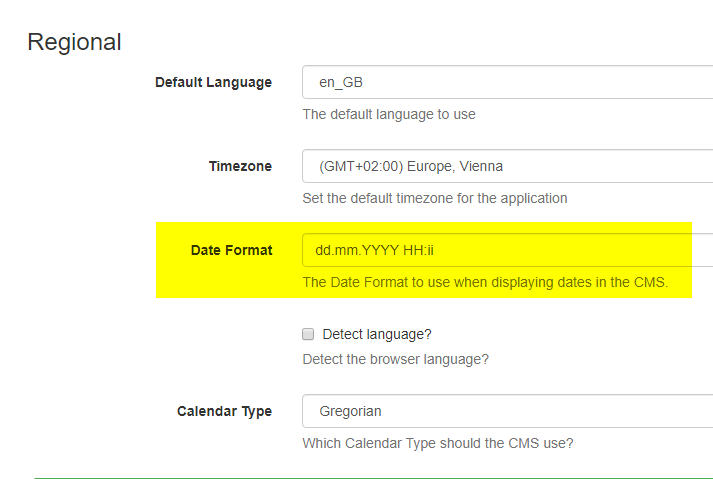713x479 pixels.
Task: Click the 'Default Language' label
Action: (213, 82)
